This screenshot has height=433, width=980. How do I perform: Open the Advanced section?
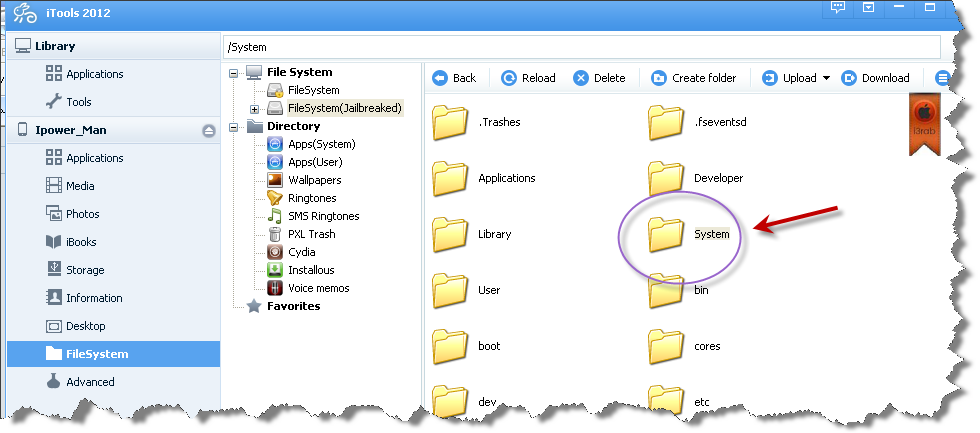pyautogui.click(x=80, y=382)
